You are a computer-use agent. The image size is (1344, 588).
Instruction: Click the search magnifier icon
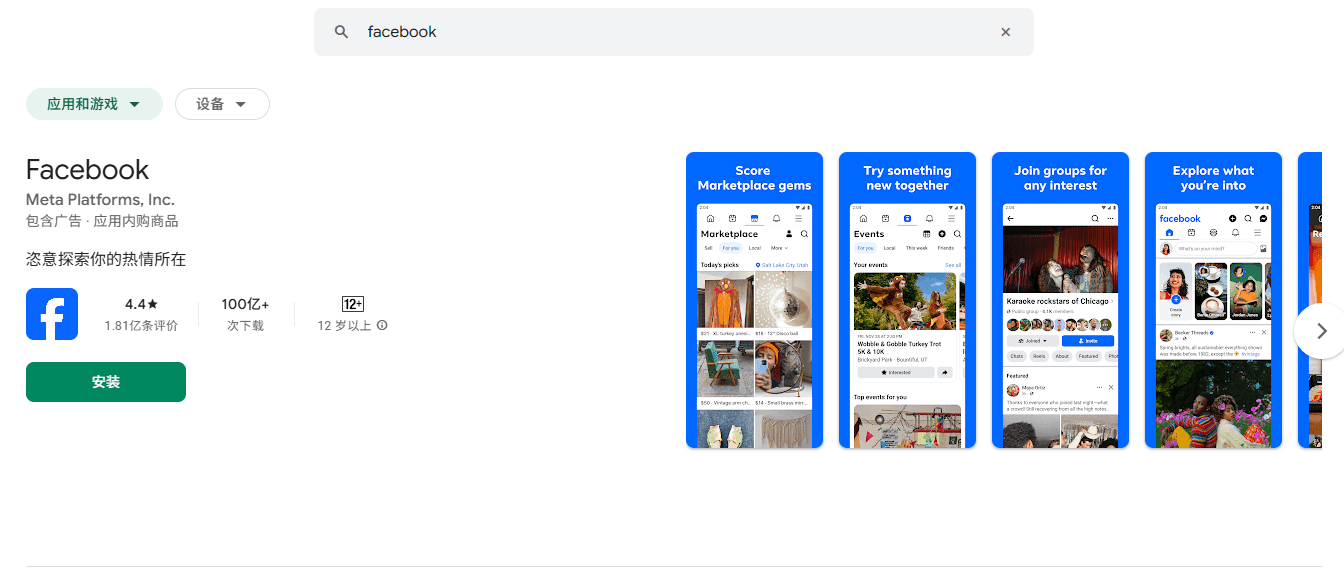pos(341,31)
